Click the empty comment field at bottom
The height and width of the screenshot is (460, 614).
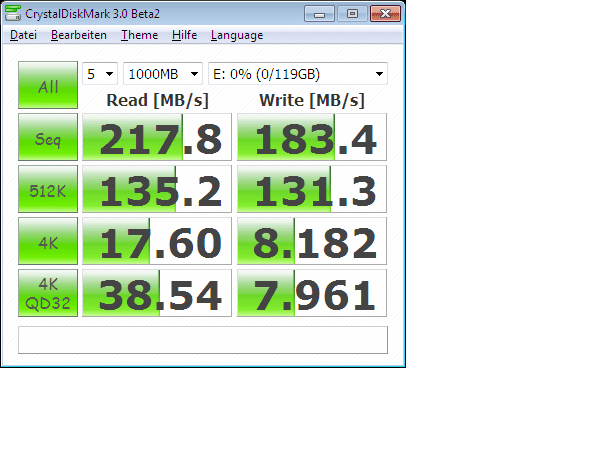[203, 340]
